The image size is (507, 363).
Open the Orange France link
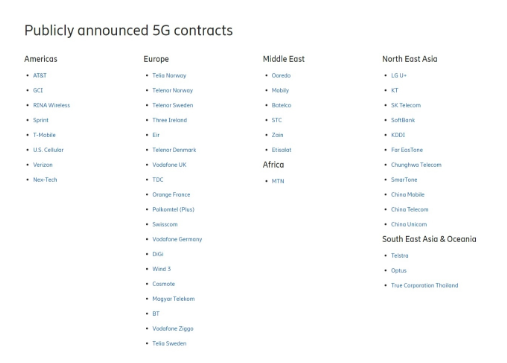(171, 195)
